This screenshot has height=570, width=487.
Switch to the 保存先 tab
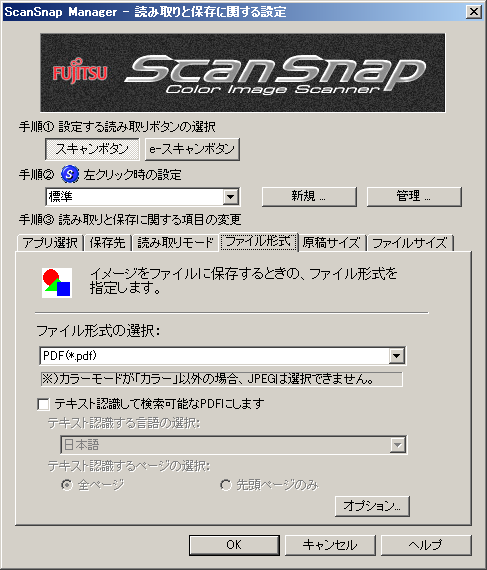[x=108, y=242]
